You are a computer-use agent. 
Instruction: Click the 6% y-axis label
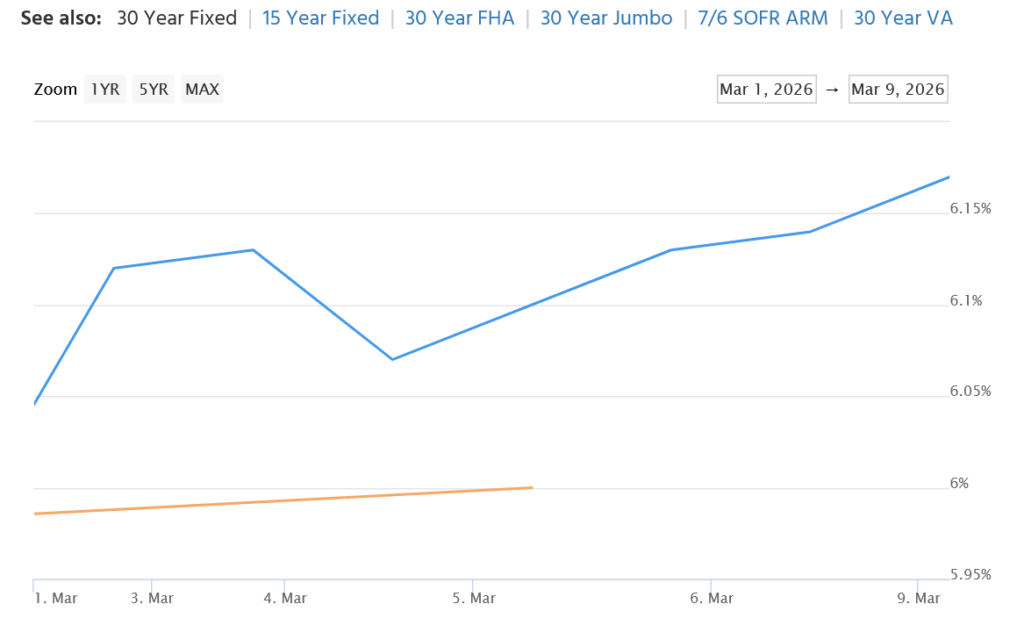(959, 483)
